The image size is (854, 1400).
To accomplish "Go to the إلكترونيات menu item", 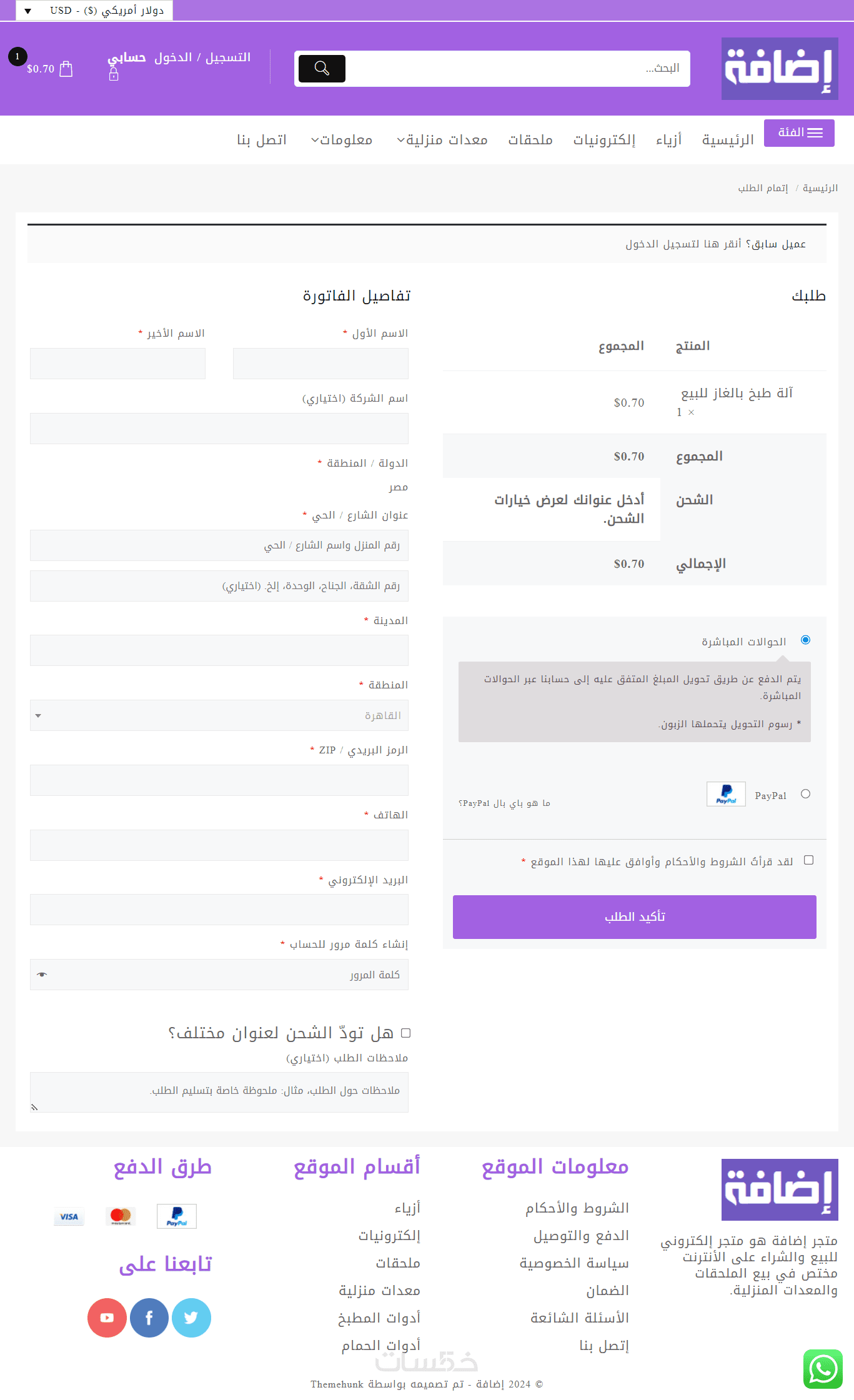I will coord(604,140).
